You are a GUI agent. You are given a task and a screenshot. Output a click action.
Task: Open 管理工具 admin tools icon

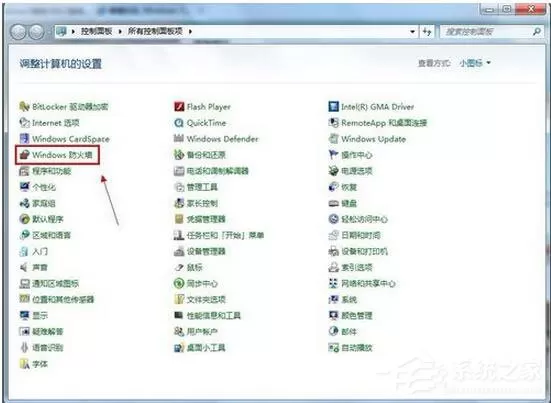[179, 187]
